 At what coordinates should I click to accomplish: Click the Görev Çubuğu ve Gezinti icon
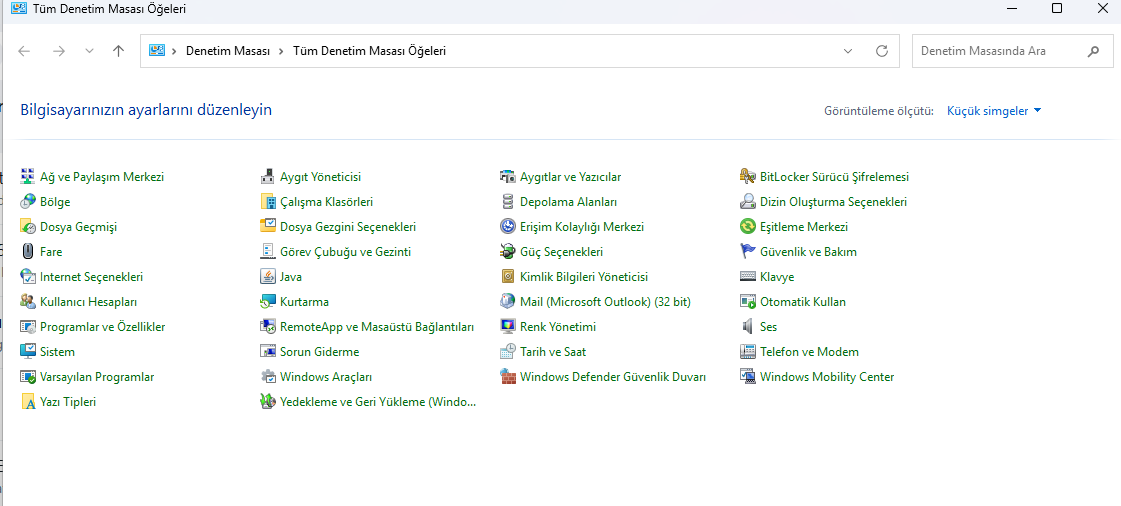(267, 252)
